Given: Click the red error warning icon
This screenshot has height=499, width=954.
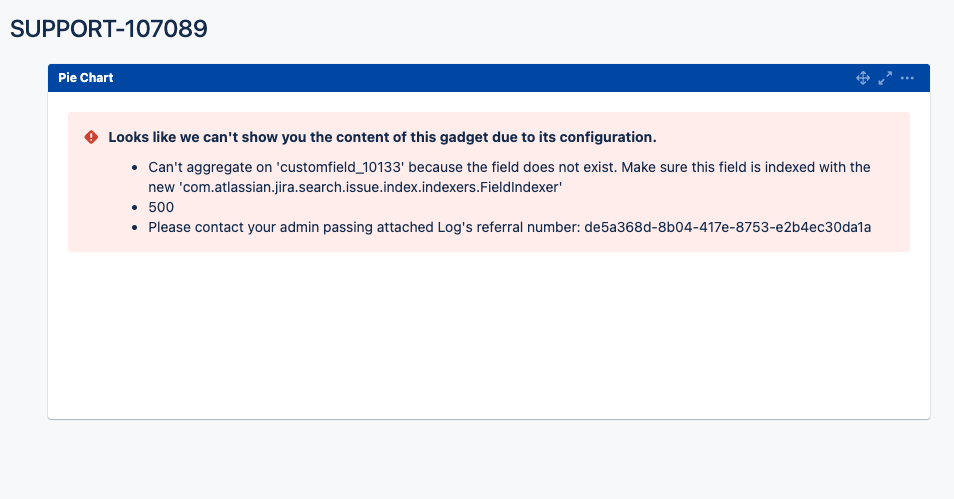Looking at the screenshot, I should [91, 137].
